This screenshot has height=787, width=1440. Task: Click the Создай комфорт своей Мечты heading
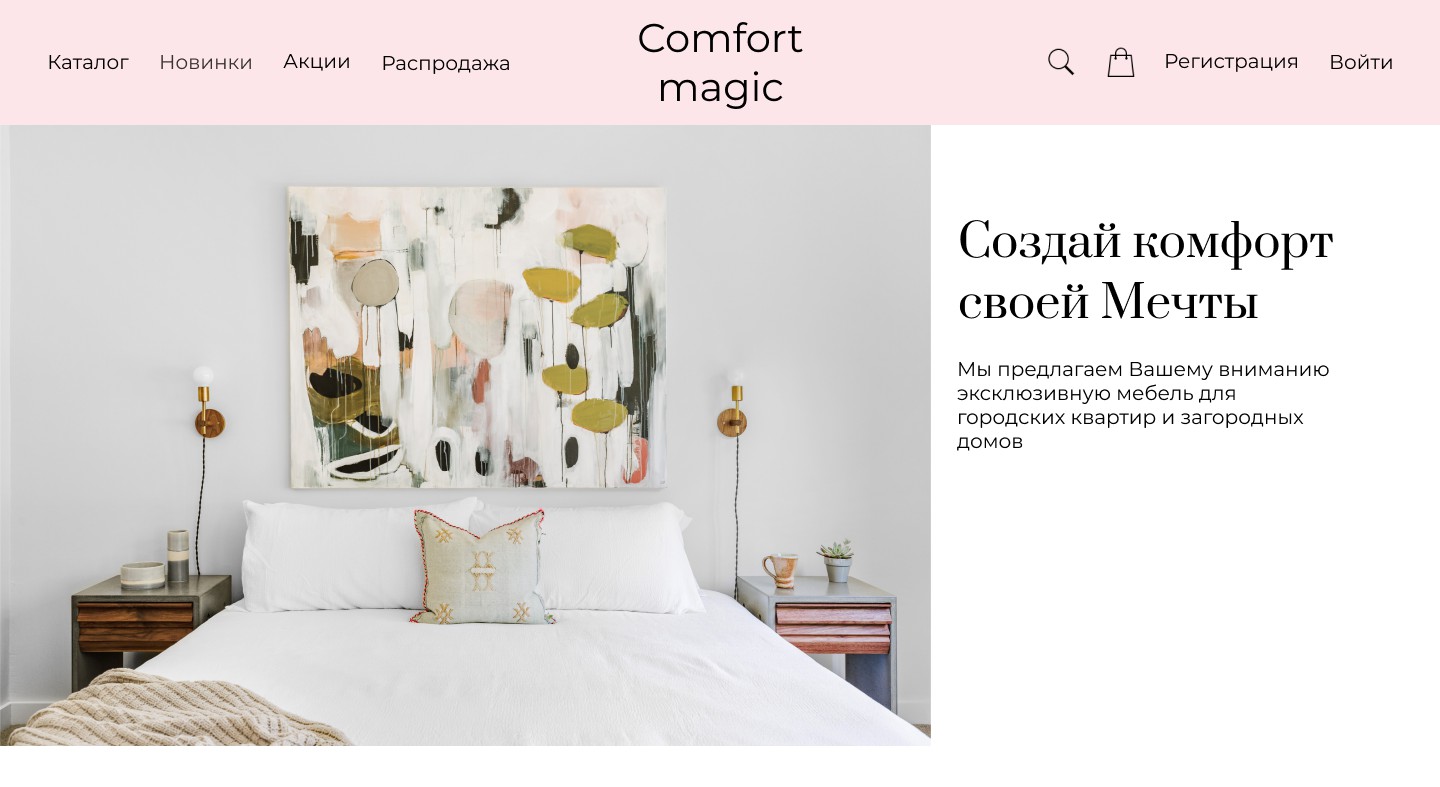[x=1146, y=271]
